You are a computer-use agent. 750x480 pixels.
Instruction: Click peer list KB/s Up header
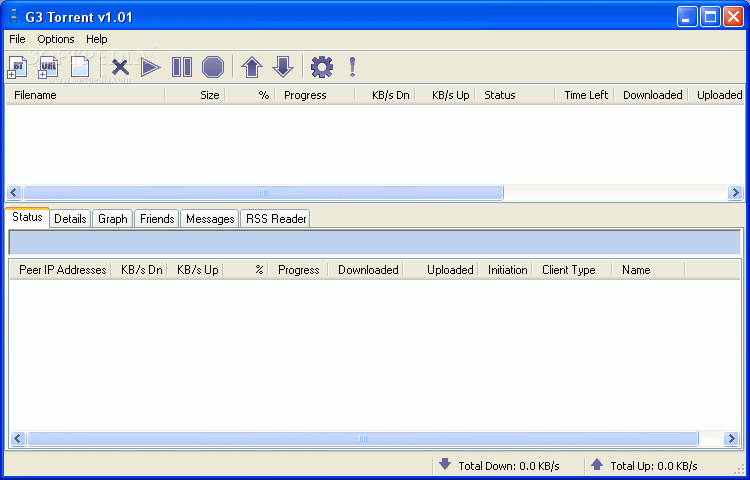(x=195, y=270)
